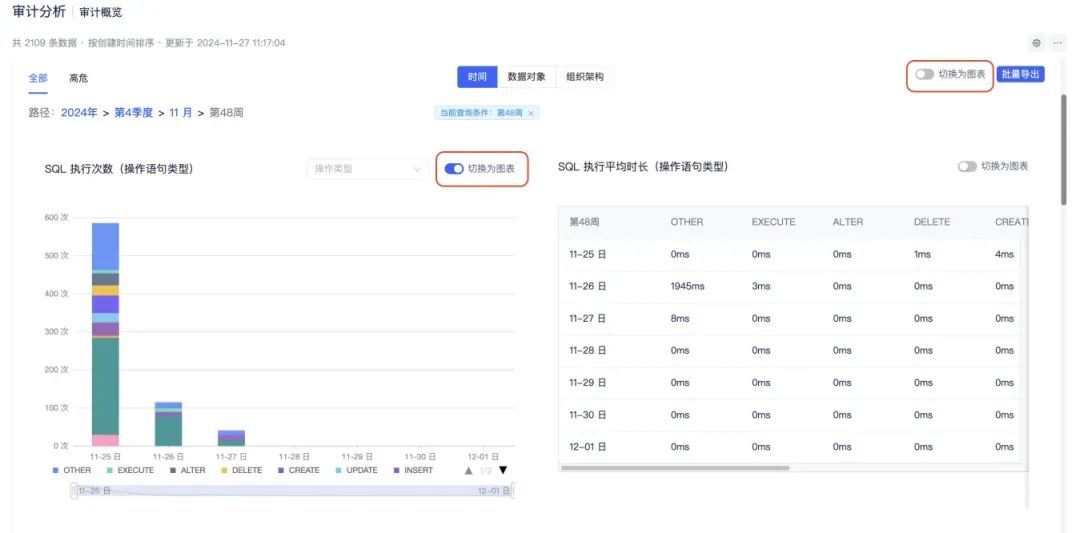1080x533 pixels.
Task: Remove the 第48周 query condition tag
Action: pos(530,113)
